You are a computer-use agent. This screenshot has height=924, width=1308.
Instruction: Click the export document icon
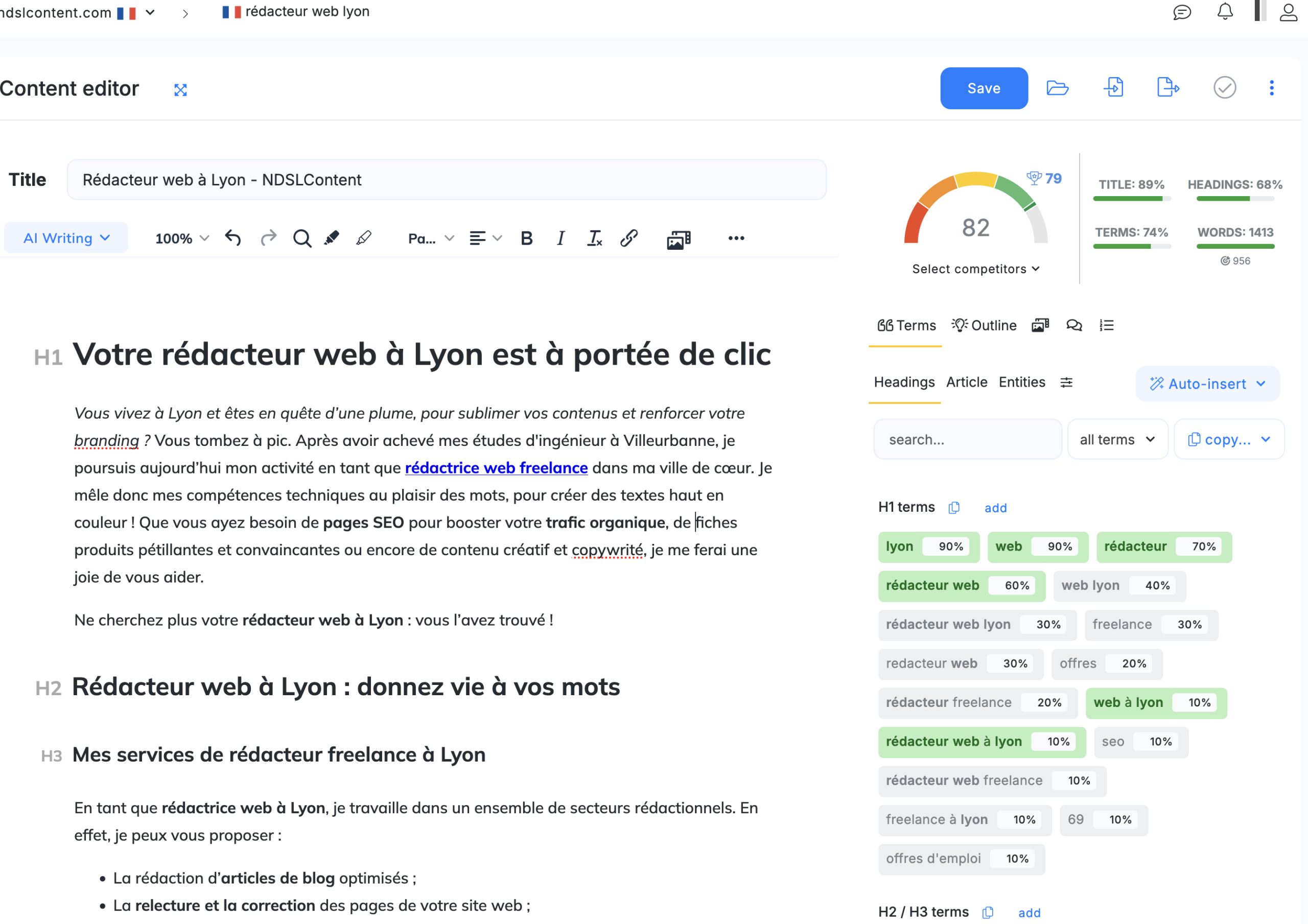point(1168,88)
